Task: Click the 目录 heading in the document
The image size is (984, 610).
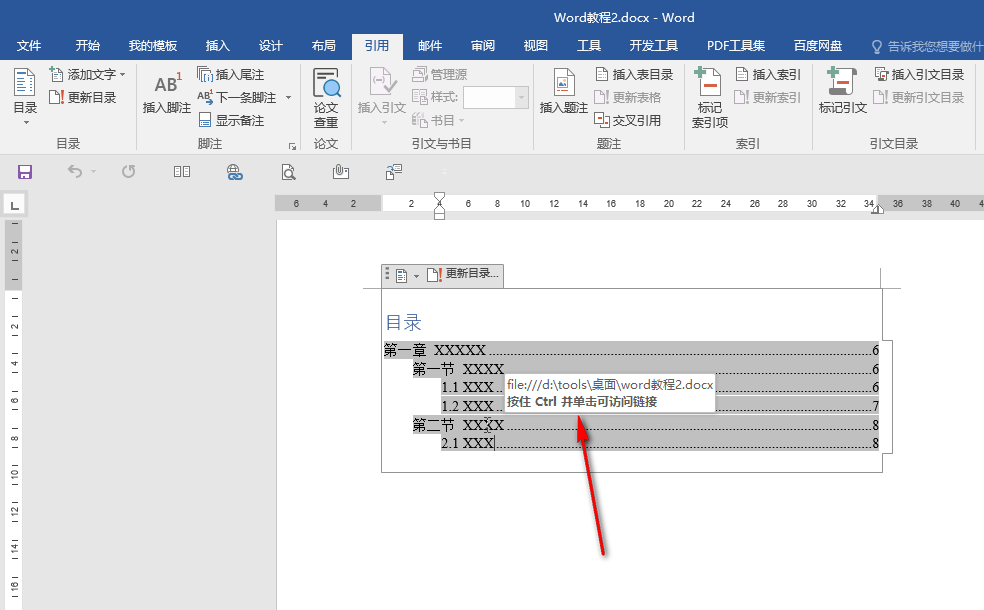Action: [x=403, y=323]
